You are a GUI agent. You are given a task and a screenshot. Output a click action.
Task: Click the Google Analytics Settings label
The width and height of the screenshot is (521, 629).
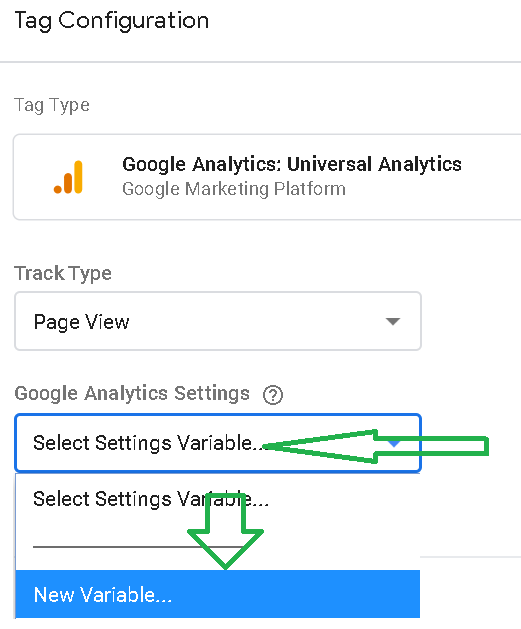[132, 393]
